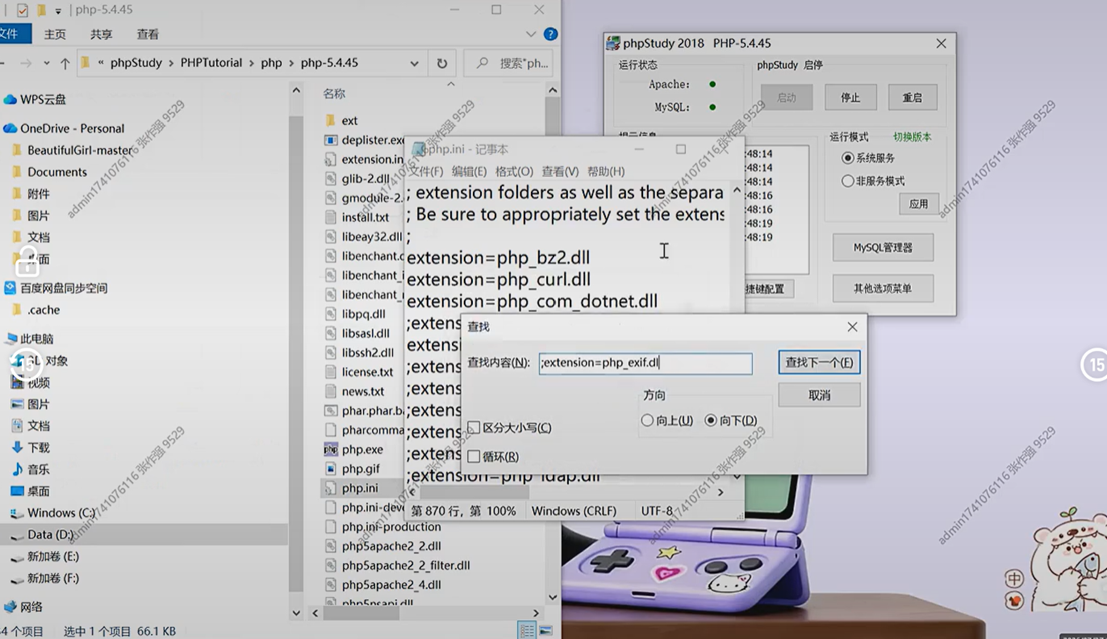Image resolution: width=1107 pixels, height=639 pixels.
Task: Select php.ini-production file
Action: pos(391,527)
